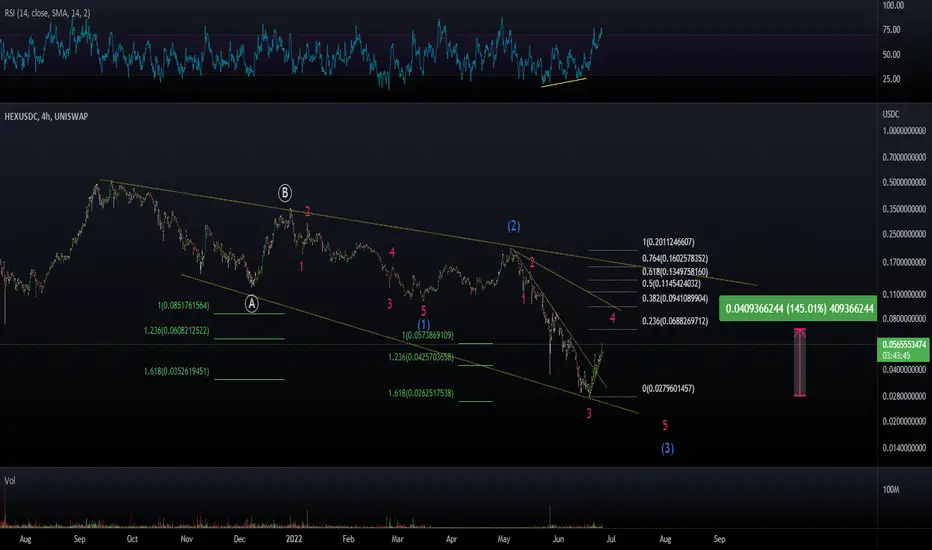932x550 pixels.
Task: Select the 0(0.0279601457) Fibonacci base label
Action: pos(668,388)
